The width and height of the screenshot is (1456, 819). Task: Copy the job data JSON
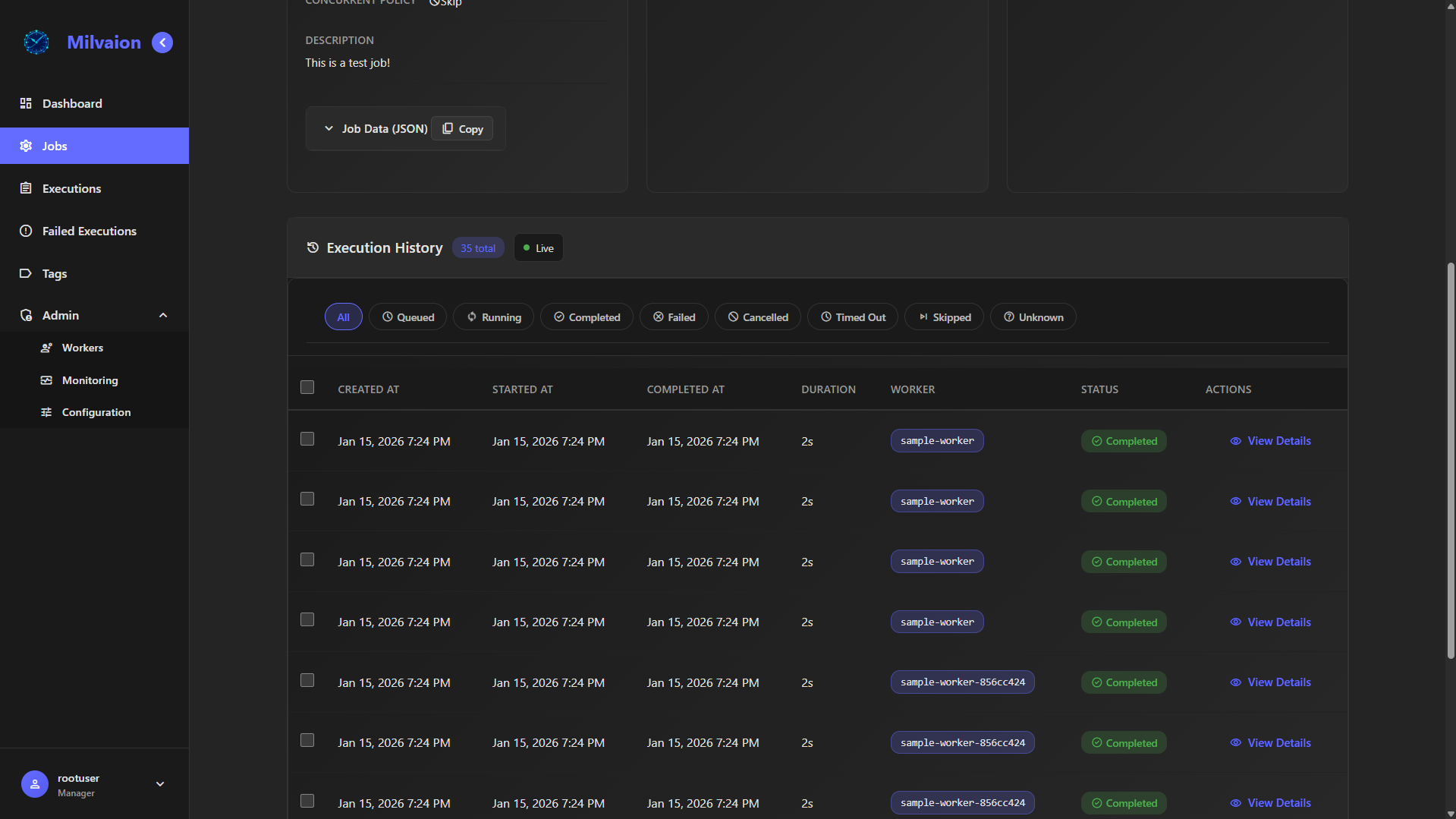coord(462,129)
